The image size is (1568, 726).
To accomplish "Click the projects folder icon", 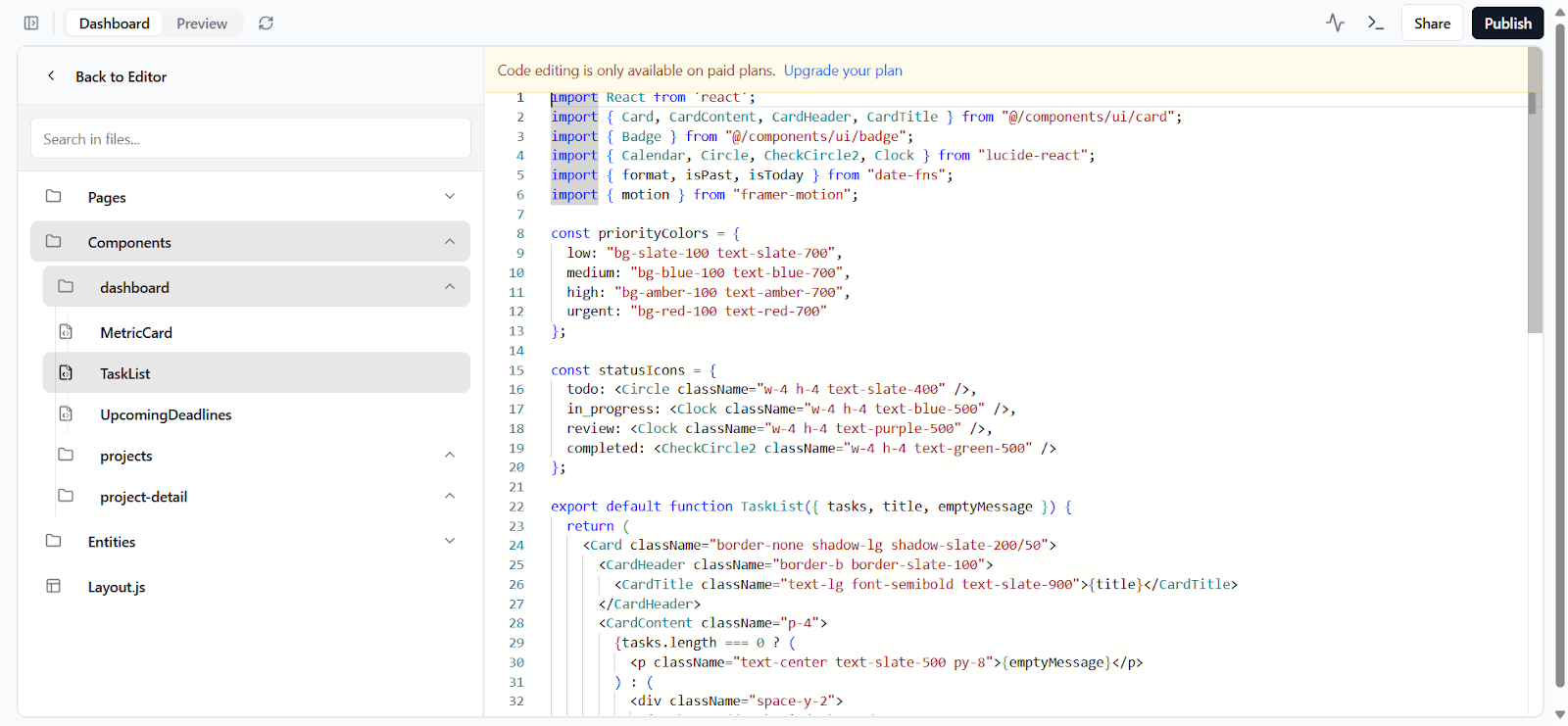I will click(x=66, y=455).
